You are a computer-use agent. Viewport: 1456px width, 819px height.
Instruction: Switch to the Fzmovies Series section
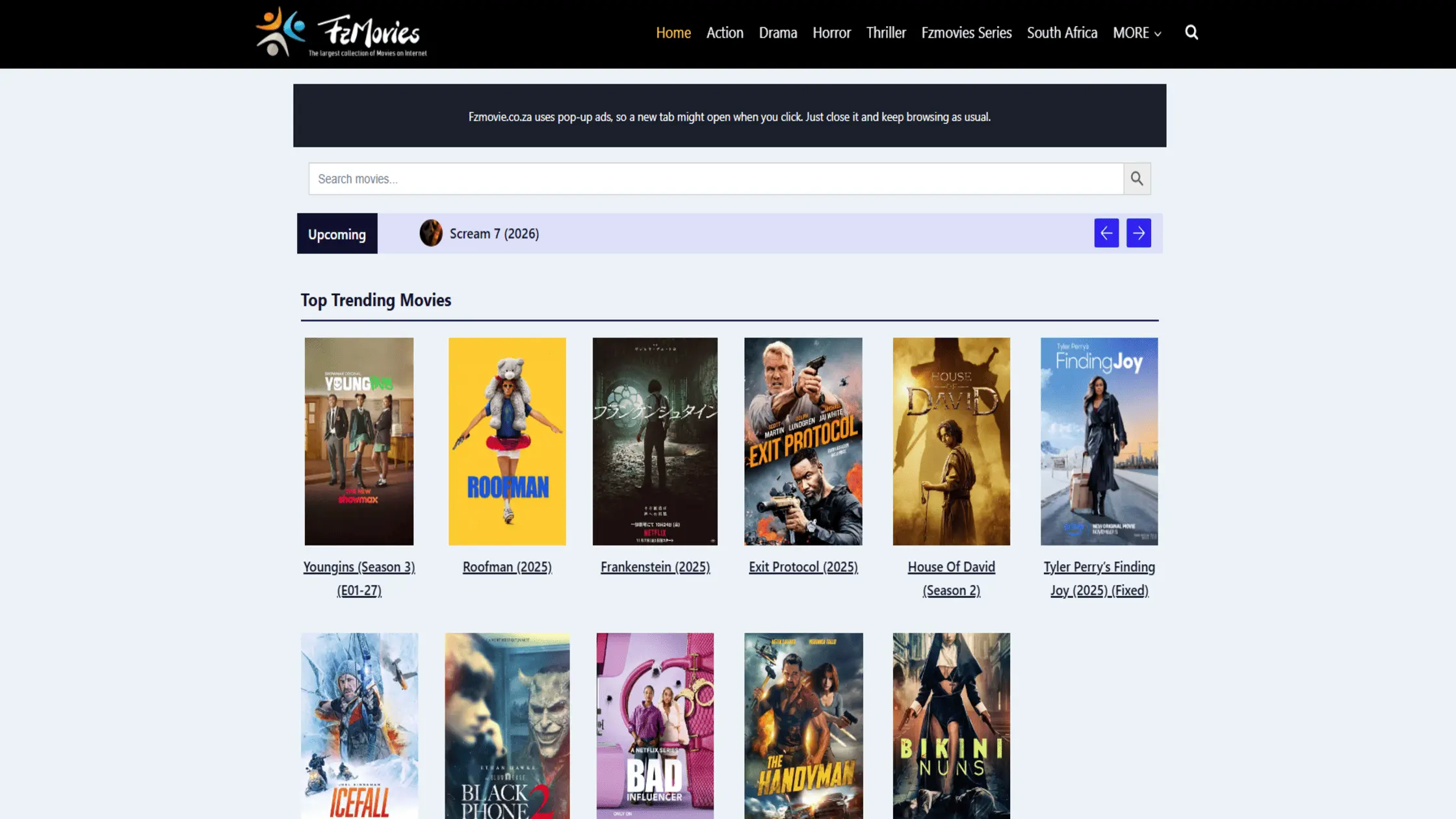(x=966, y=32)
